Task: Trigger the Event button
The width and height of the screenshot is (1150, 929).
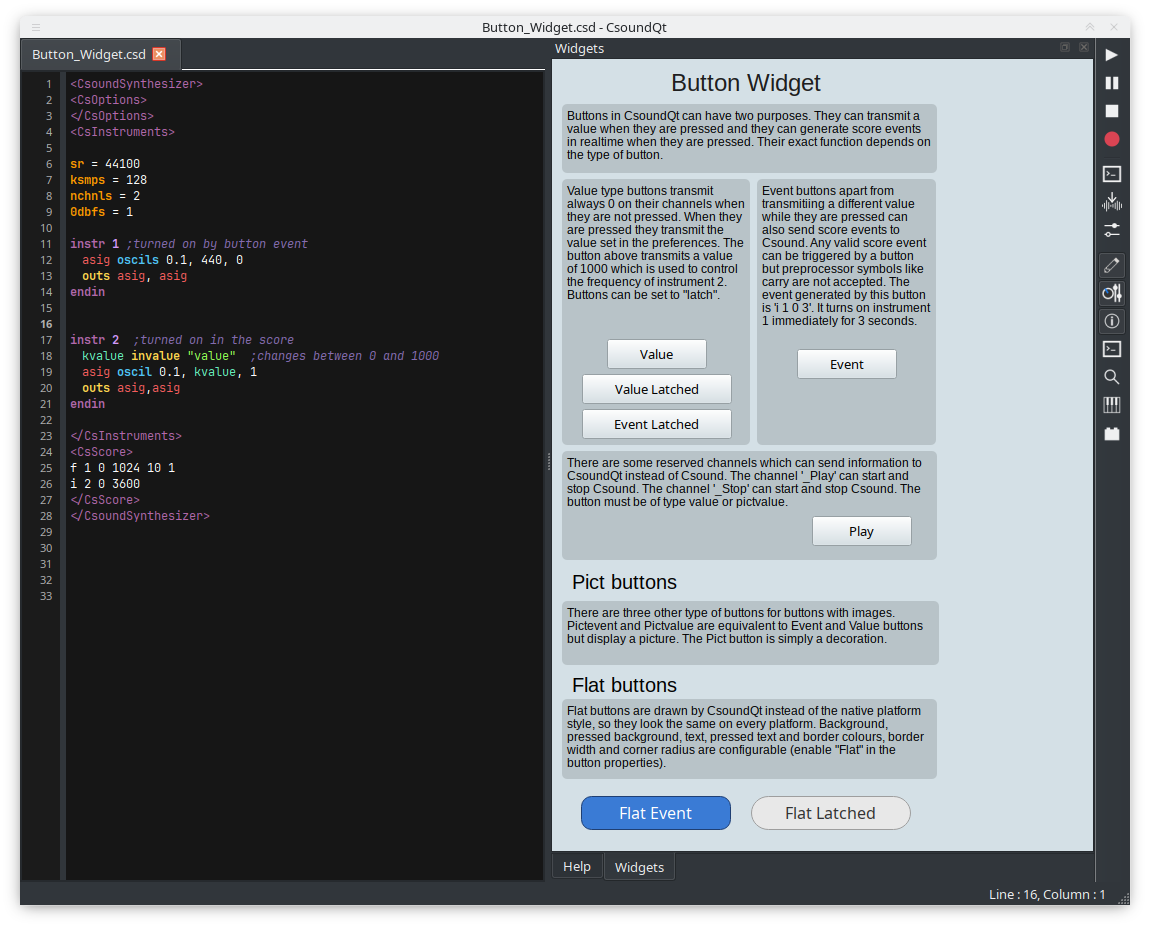Action: point(846,364)
